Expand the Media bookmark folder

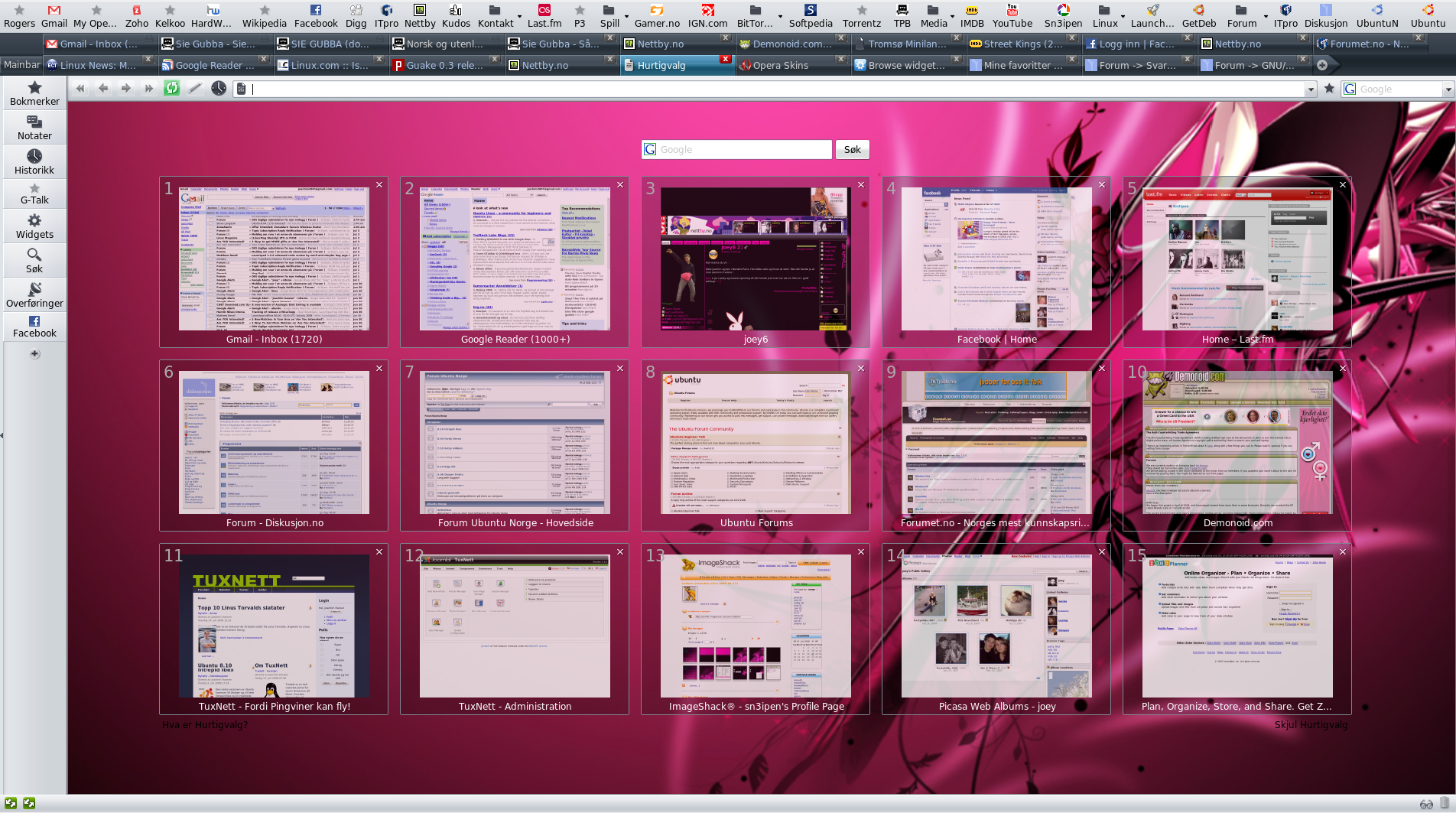[x=934, y=16]
